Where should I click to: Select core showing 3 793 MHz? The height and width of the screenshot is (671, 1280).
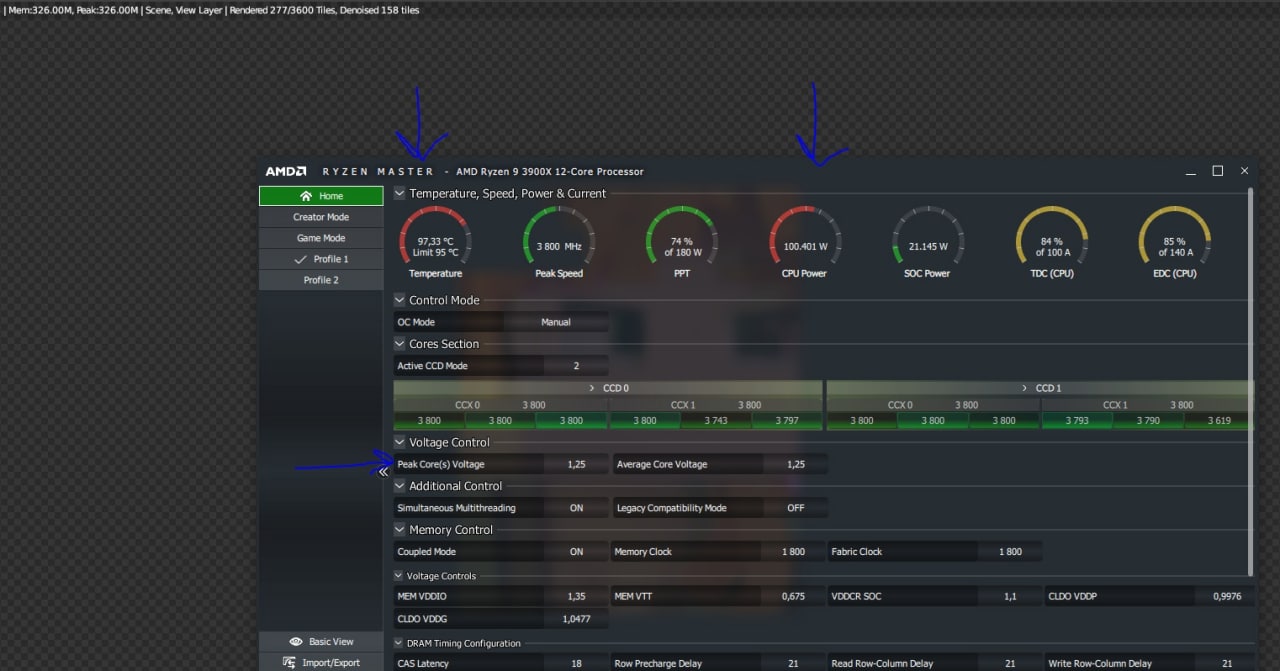click(x=1077, y=421)
